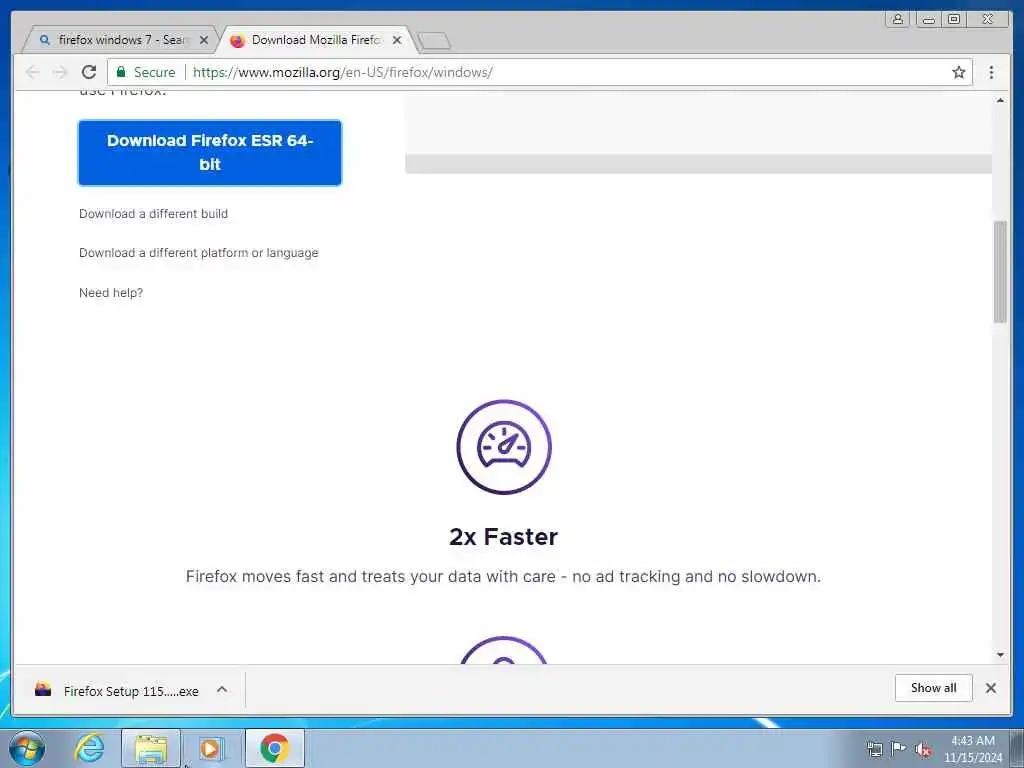Screen dimensions: 1024x768
Task: Open the clock showing 4:43 AM
Action: (973, 749)
